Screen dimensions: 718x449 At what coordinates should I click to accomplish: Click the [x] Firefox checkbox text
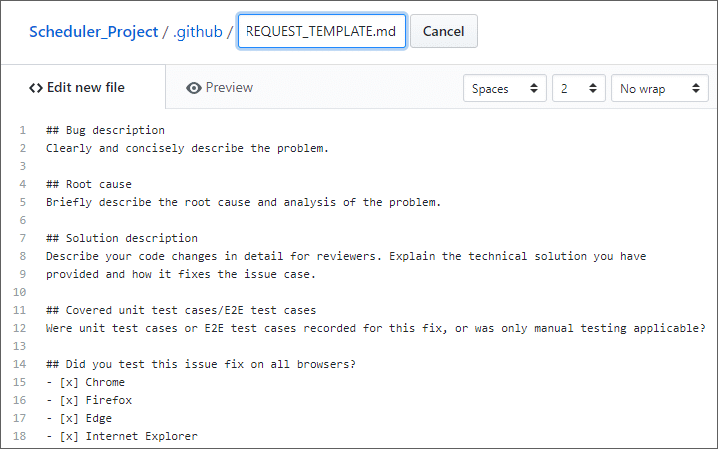tap(95, 400)
